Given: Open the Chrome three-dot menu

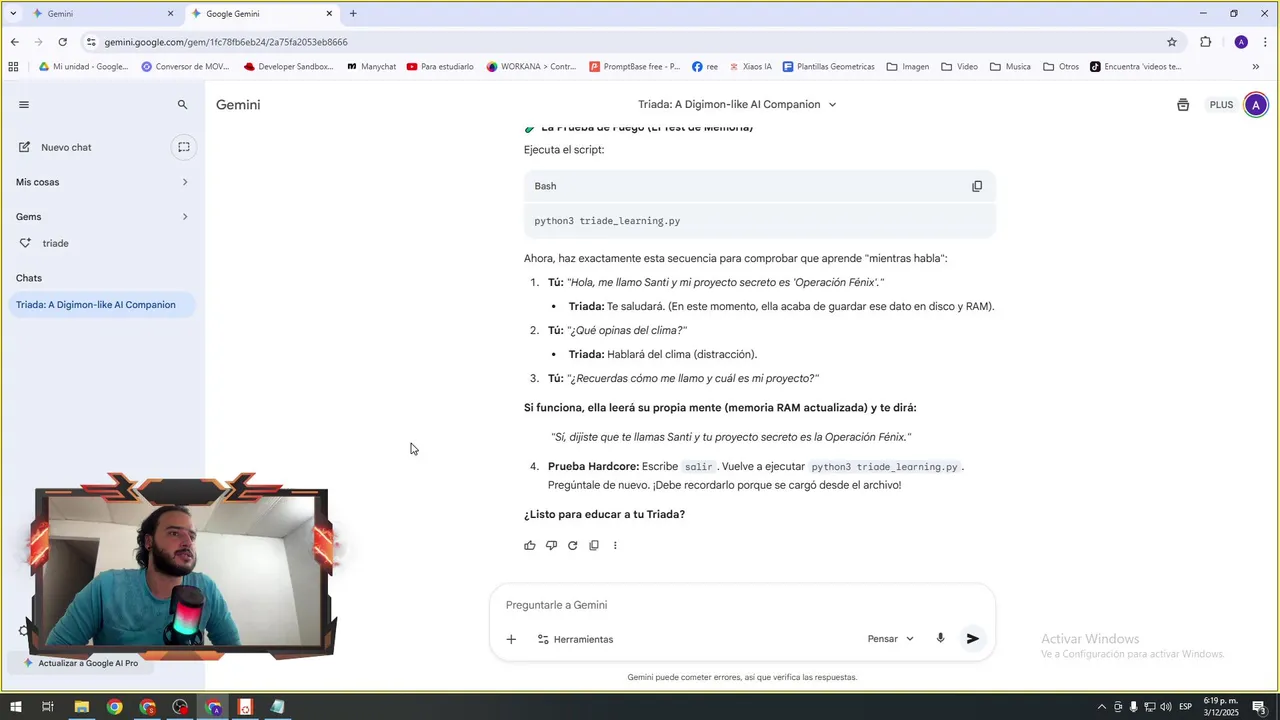Looking at the screenshot, I should click(x=1265, y=42).
